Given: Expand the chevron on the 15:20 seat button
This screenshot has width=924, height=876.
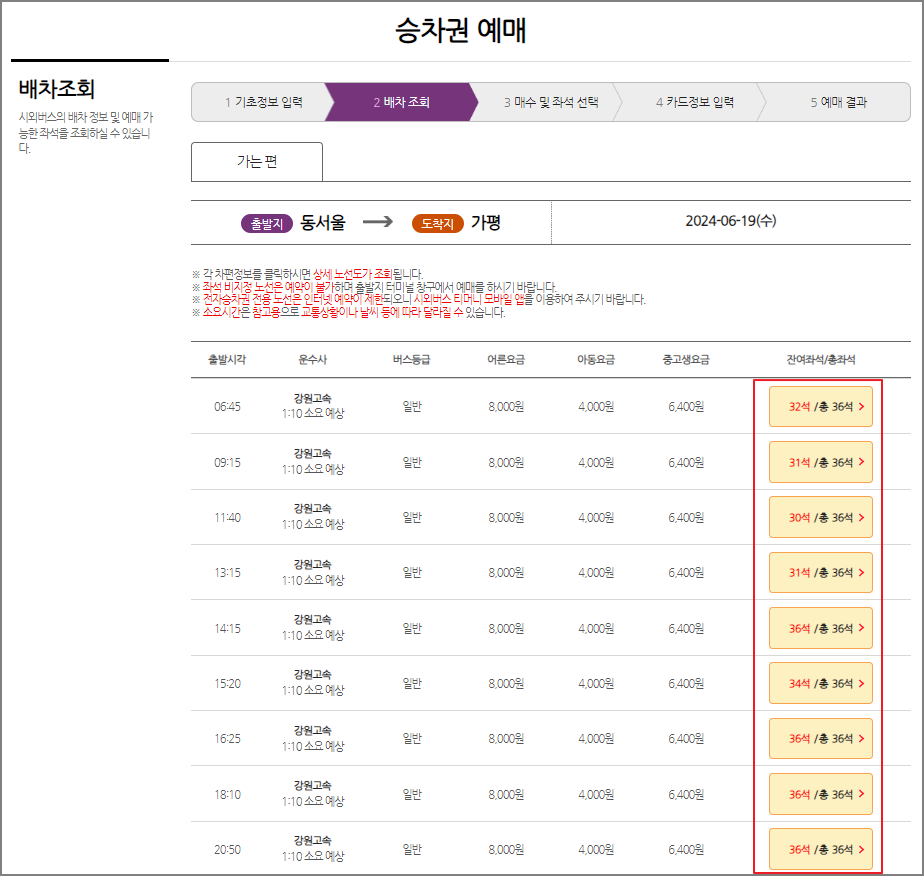Looking at the screenshot, I should pyautogui.click(x=864, y=683).
